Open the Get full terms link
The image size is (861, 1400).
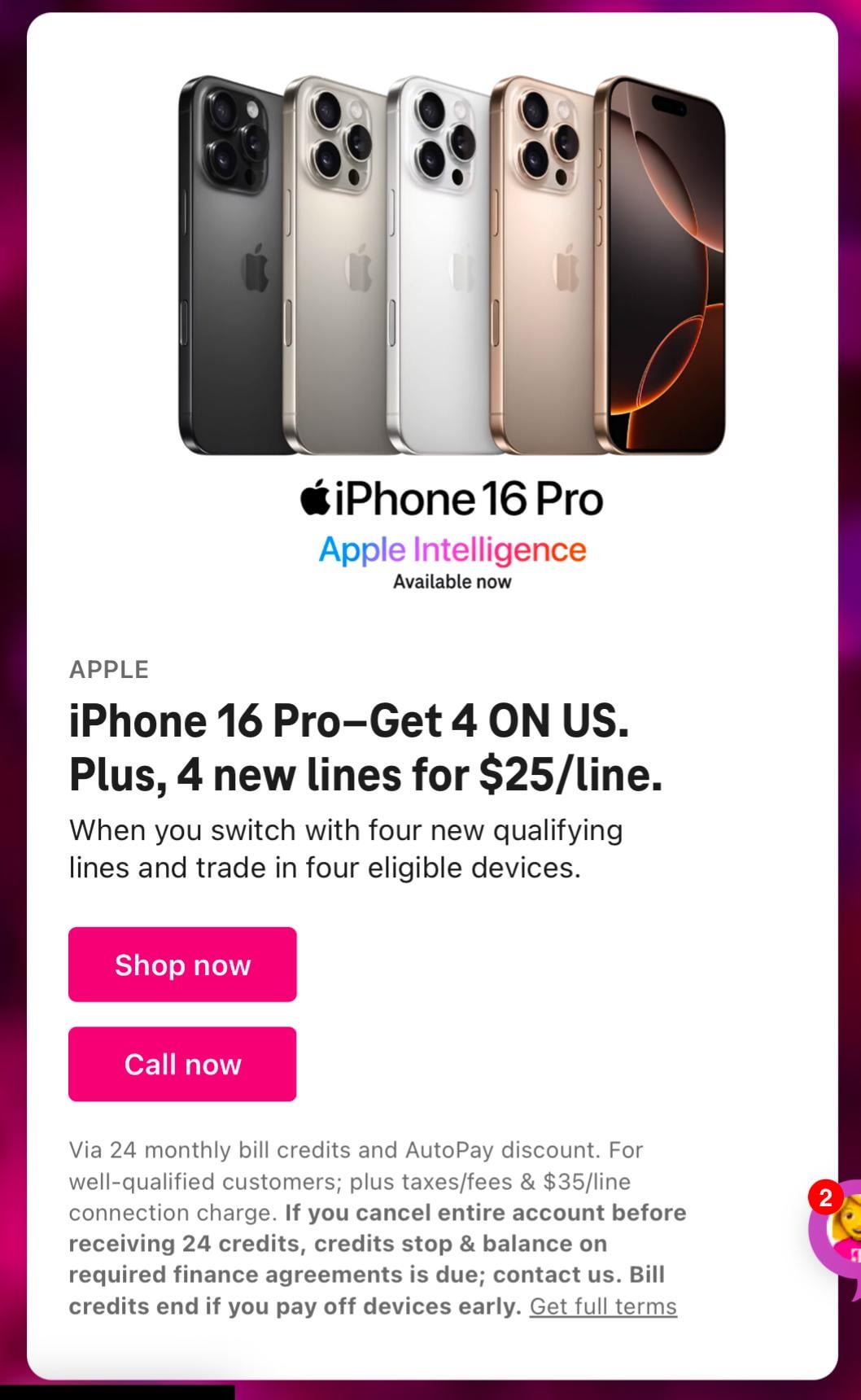[x=603, y=1306]
